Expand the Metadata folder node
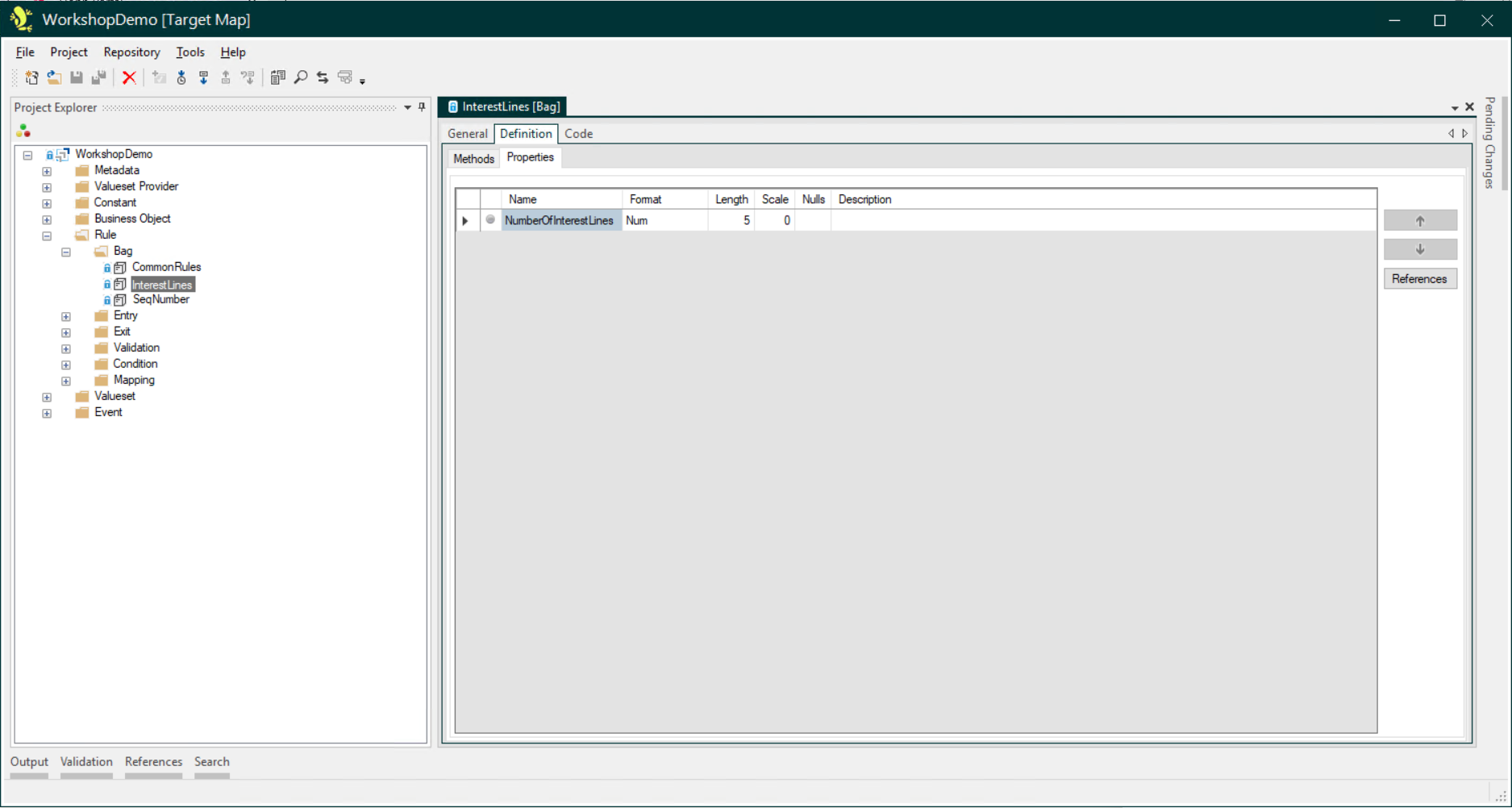1512x808 pixels. (x=47, y=171)
